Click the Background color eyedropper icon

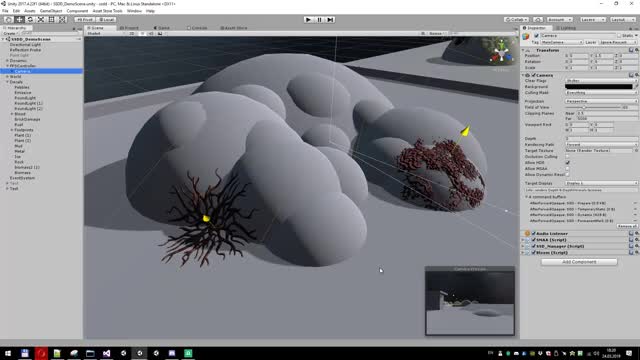click(x=636, y=87)
